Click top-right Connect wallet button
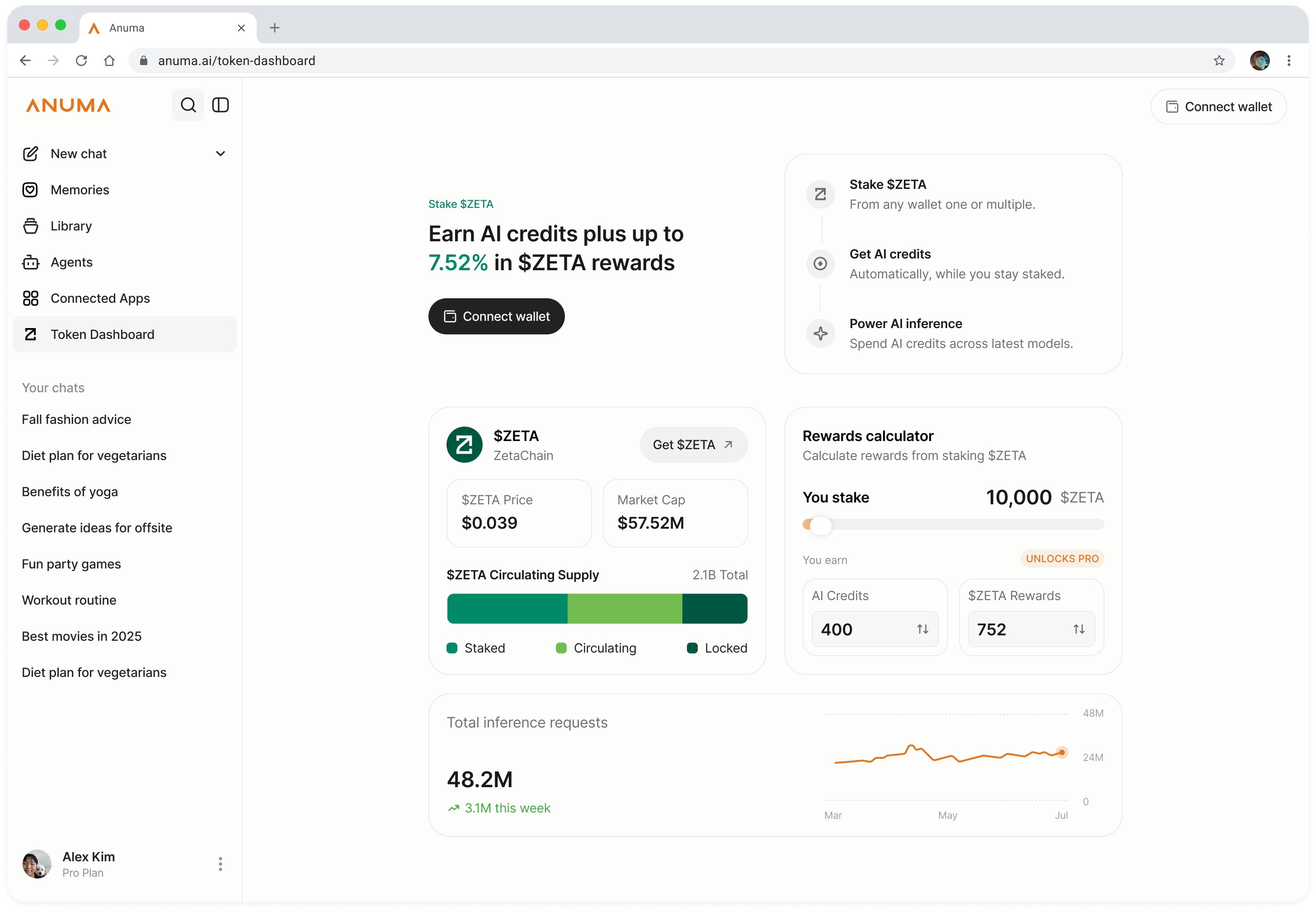The width and height of the screenshot is (1316, 911). click(x=1218, y=107)
